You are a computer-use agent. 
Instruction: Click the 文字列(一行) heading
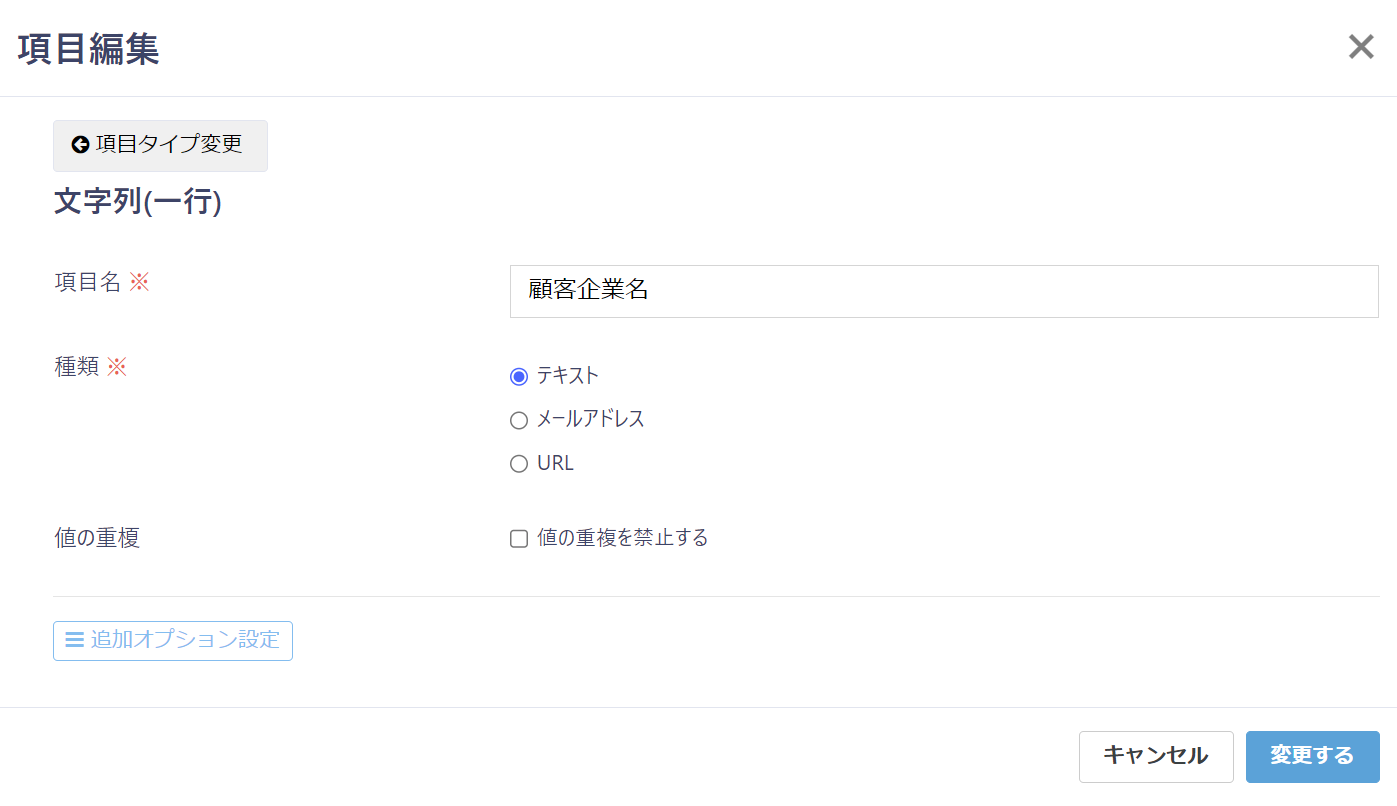point(137,202)
